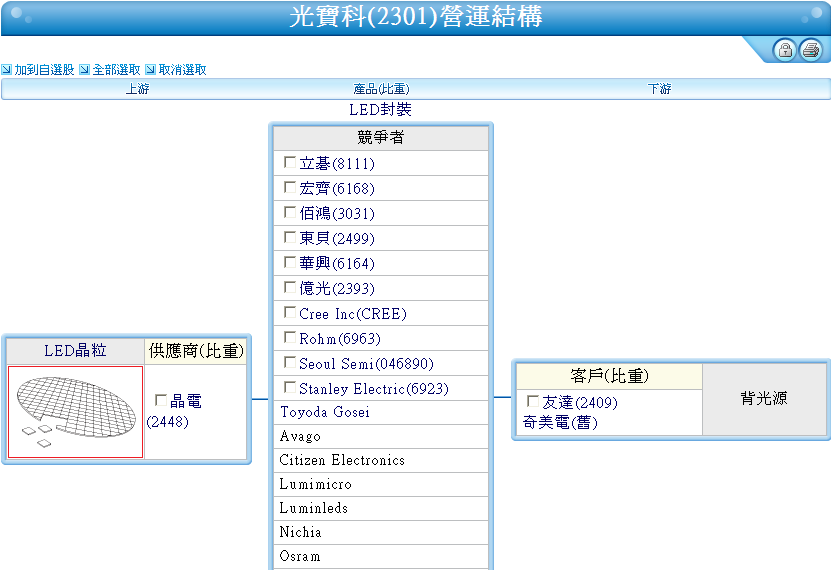Click the 光寶科(2301)營運結構 title
This screenshot has width=831, height=570.
(x=416, y=16)
